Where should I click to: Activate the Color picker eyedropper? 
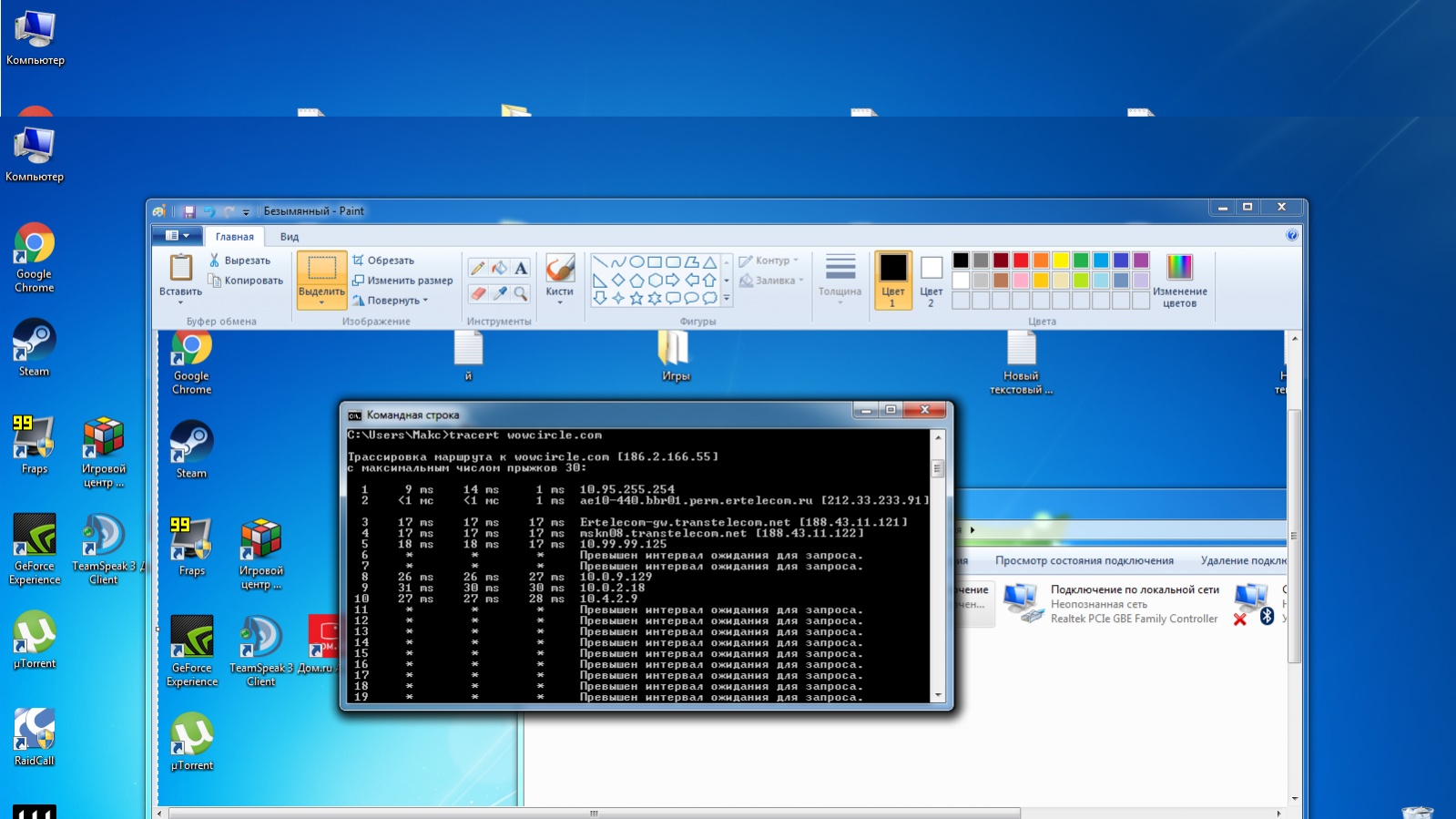(499, 293)
